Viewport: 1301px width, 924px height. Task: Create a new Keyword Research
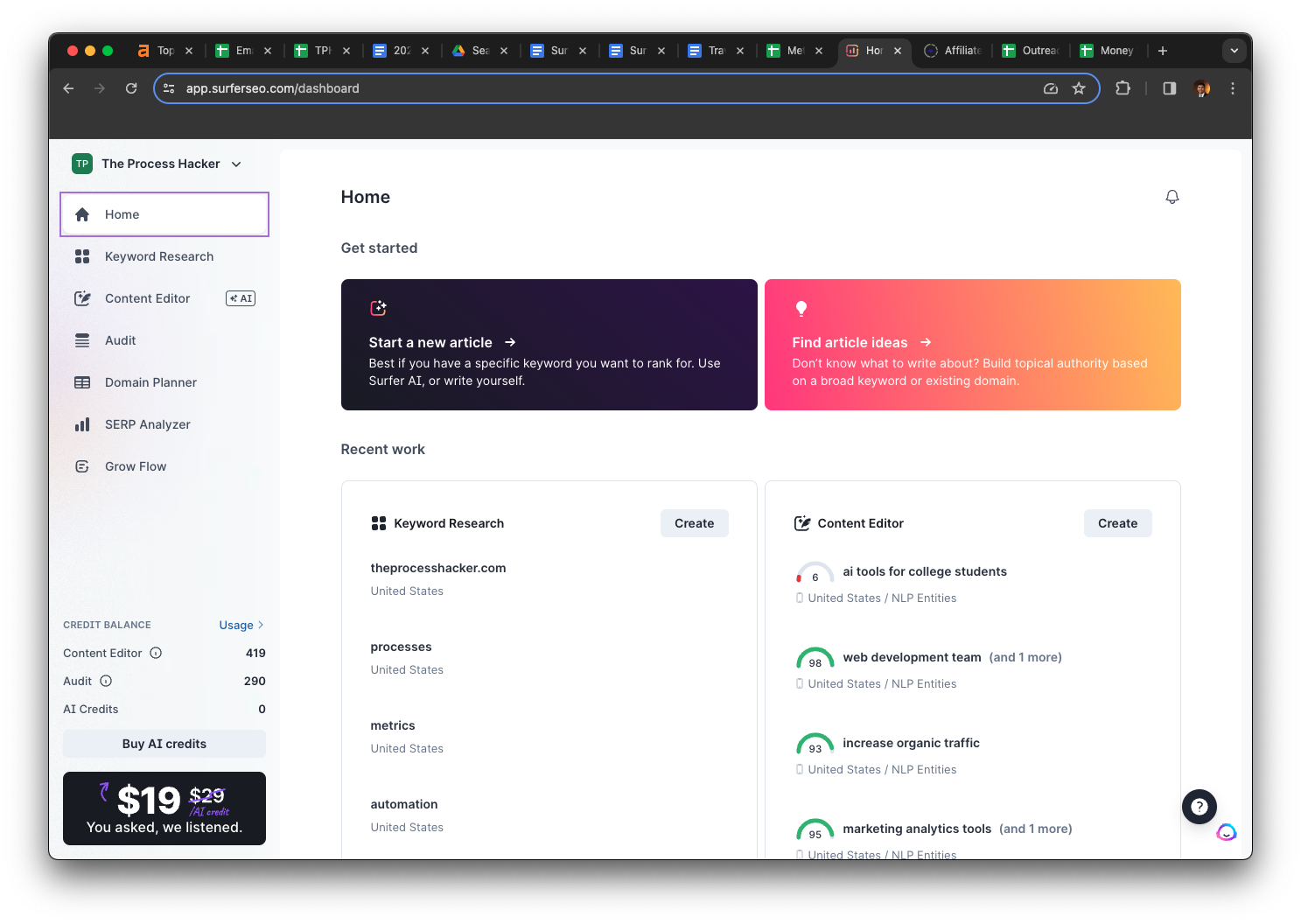click(694, 523)
